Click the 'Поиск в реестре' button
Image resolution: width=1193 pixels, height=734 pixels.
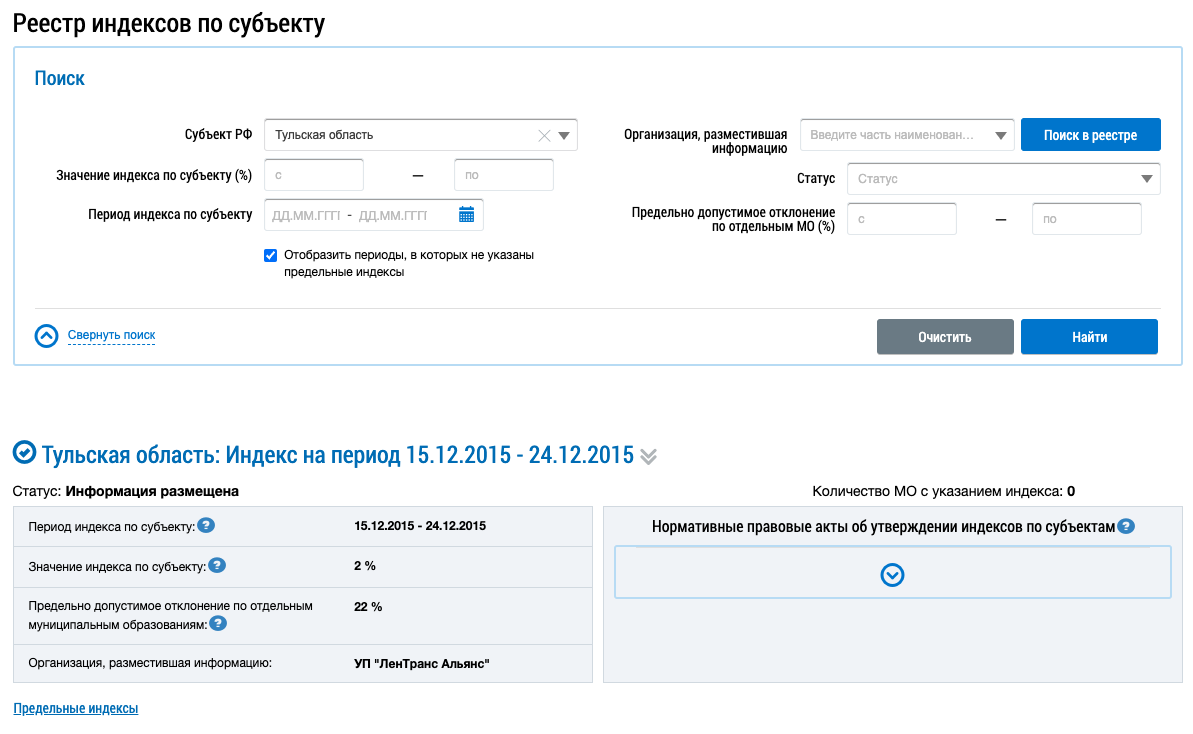point(1090,135)
